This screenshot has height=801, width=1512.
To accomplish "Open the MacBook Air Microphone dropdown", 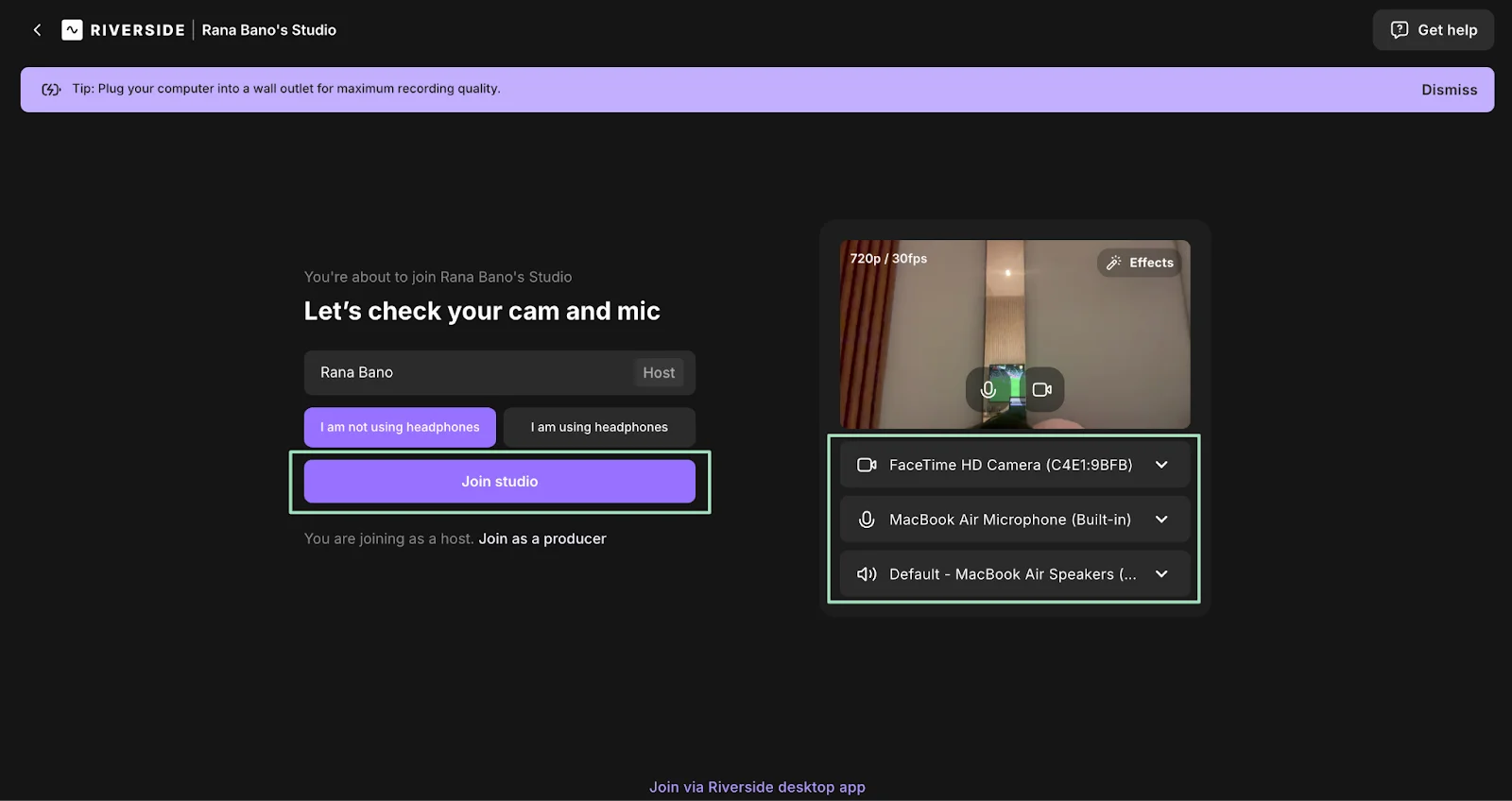I will click(x=1015, y=520).
